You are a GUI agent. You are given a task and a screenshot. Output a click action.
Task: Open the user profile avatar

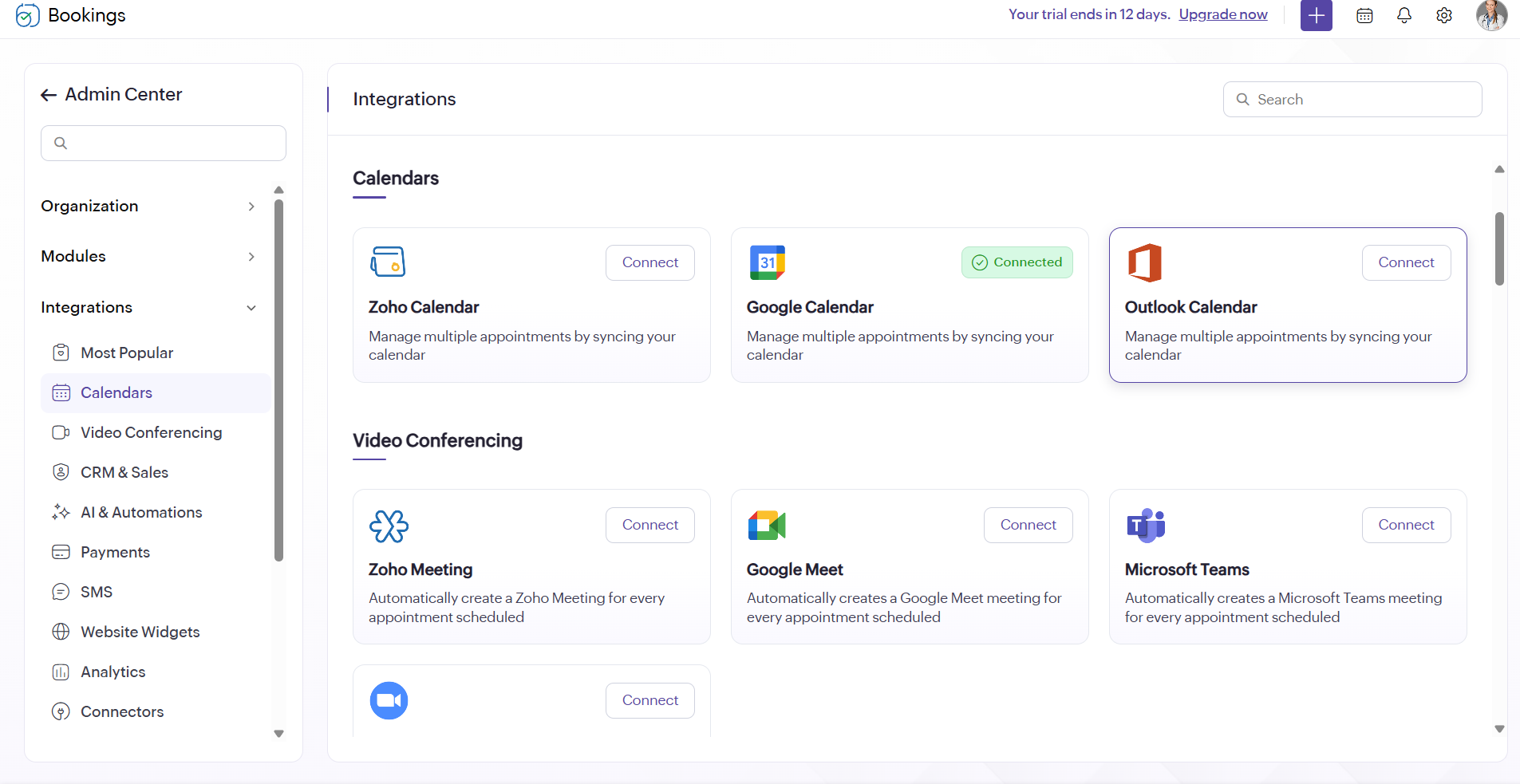(x=1491, y=15)
